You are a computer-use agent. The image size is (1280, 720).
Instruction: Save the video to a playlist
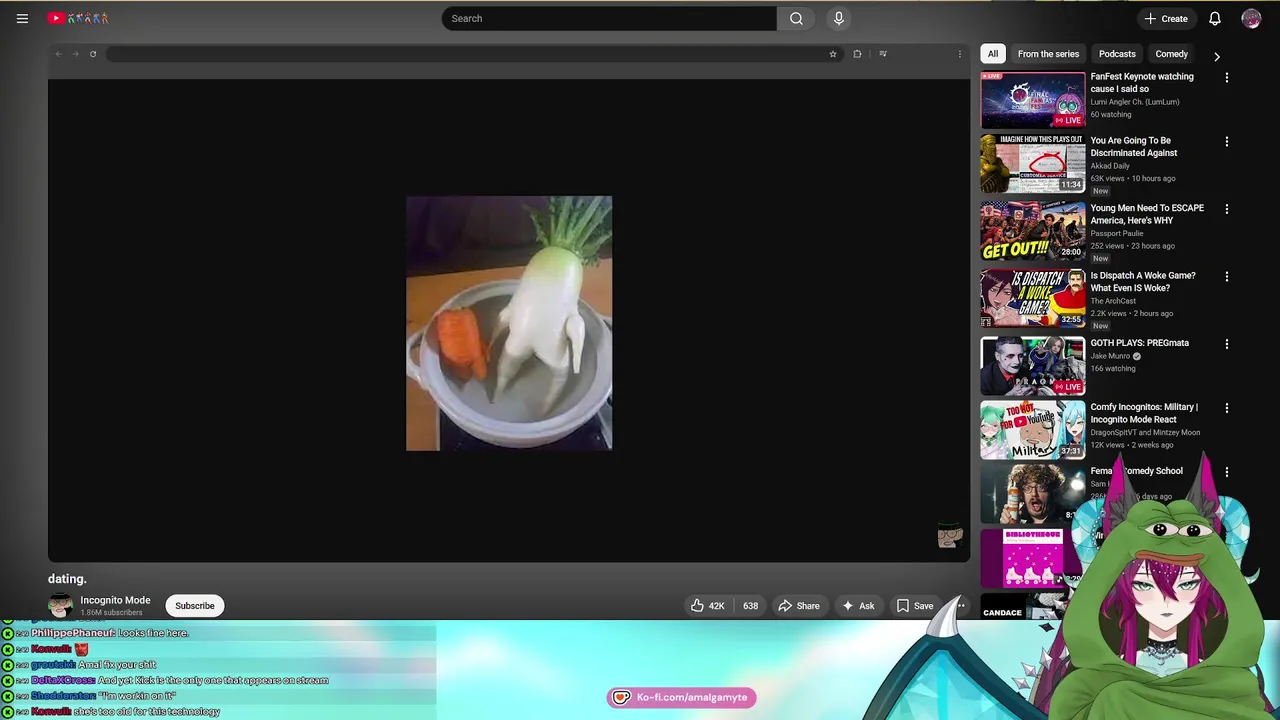point(915,605)
